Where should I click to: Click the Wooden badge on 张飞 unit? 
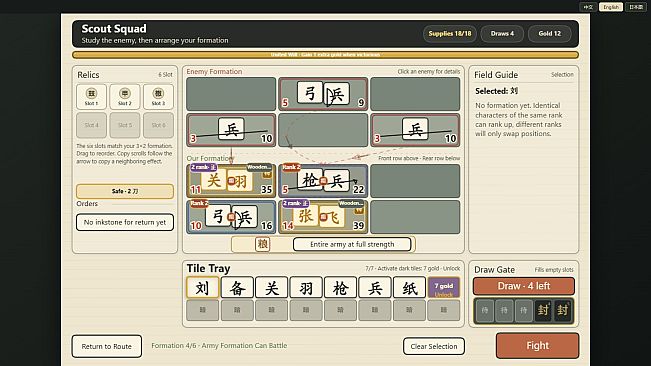tap(351, 203)
